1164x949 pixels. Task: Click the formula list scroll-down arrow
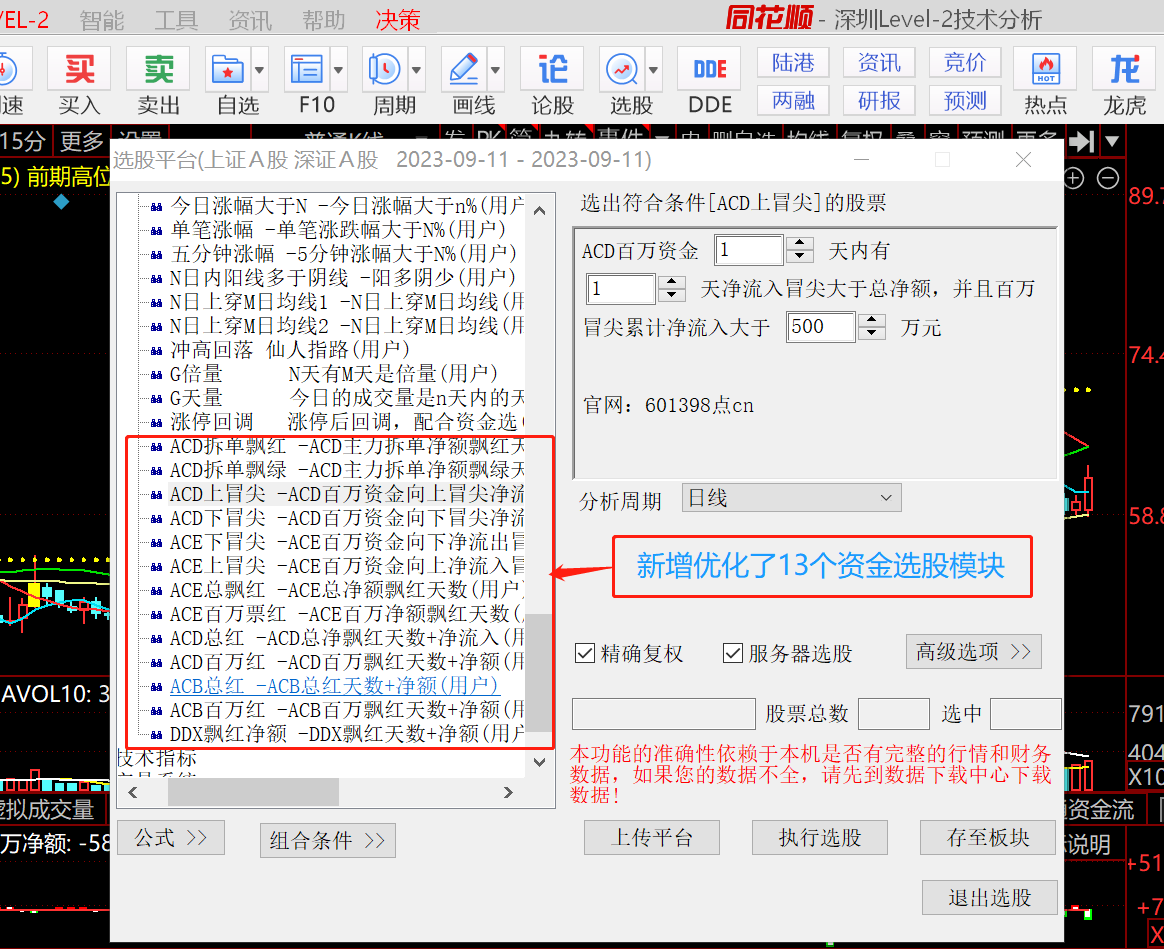[540, 762]
